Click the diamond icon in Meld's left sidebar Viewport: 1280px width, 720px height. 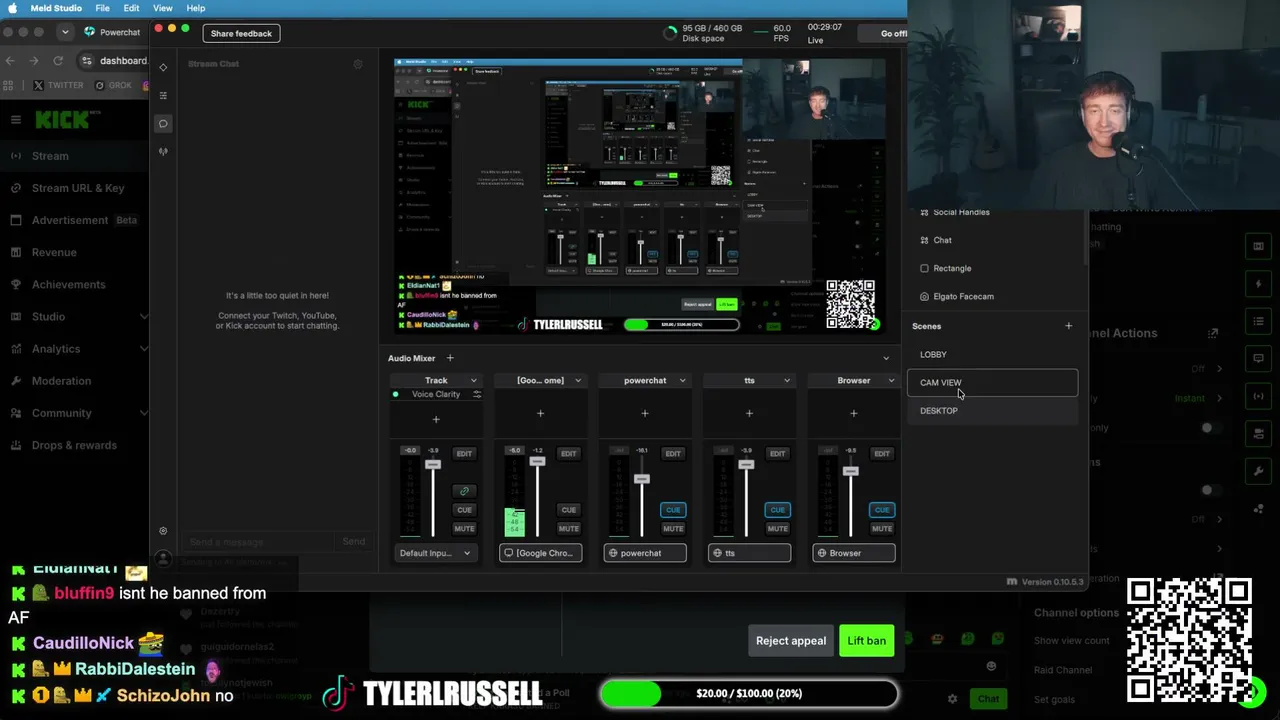point(163,67)
